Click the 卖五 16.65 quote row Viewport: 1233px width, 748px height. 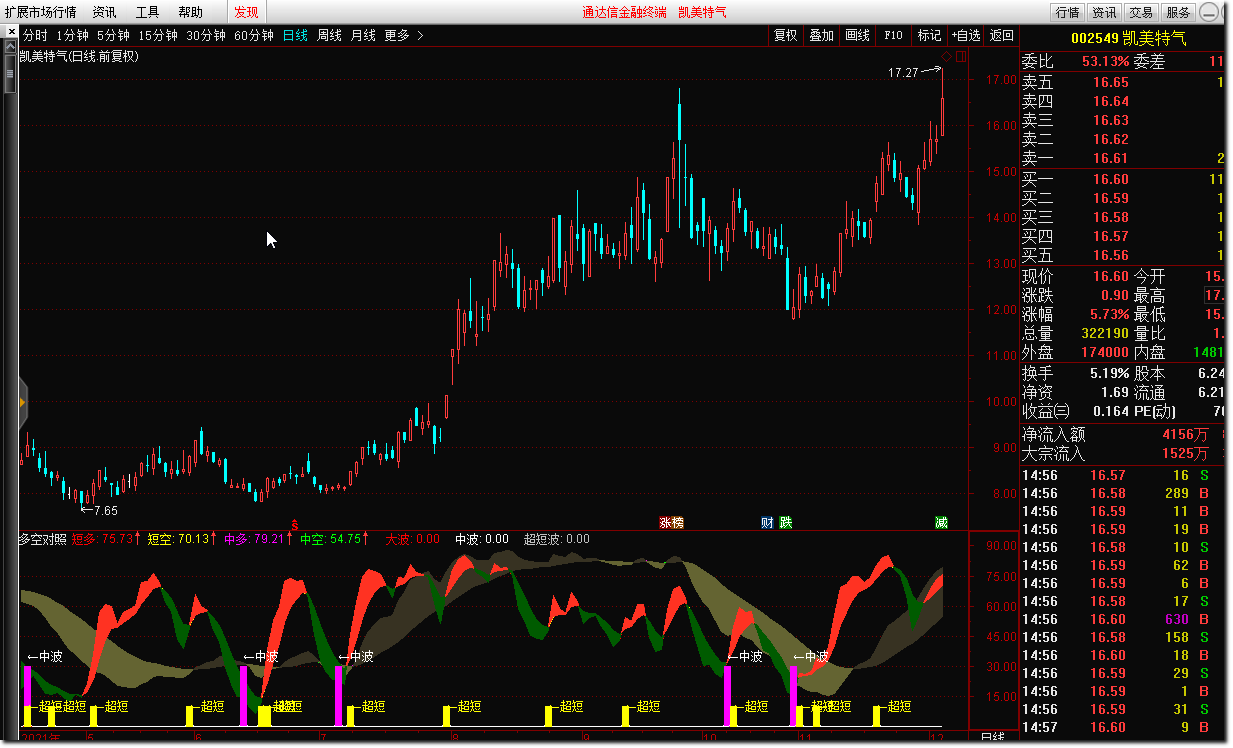[x=1122, y=82]
